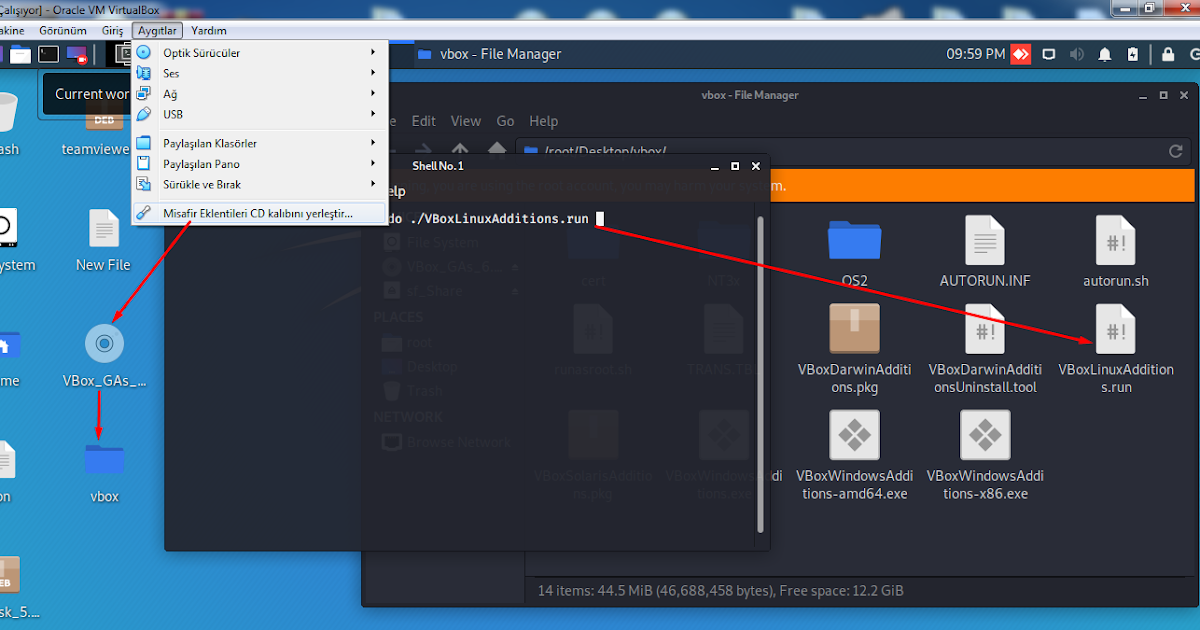Open the Ses devices submenu

coord(259,73)
